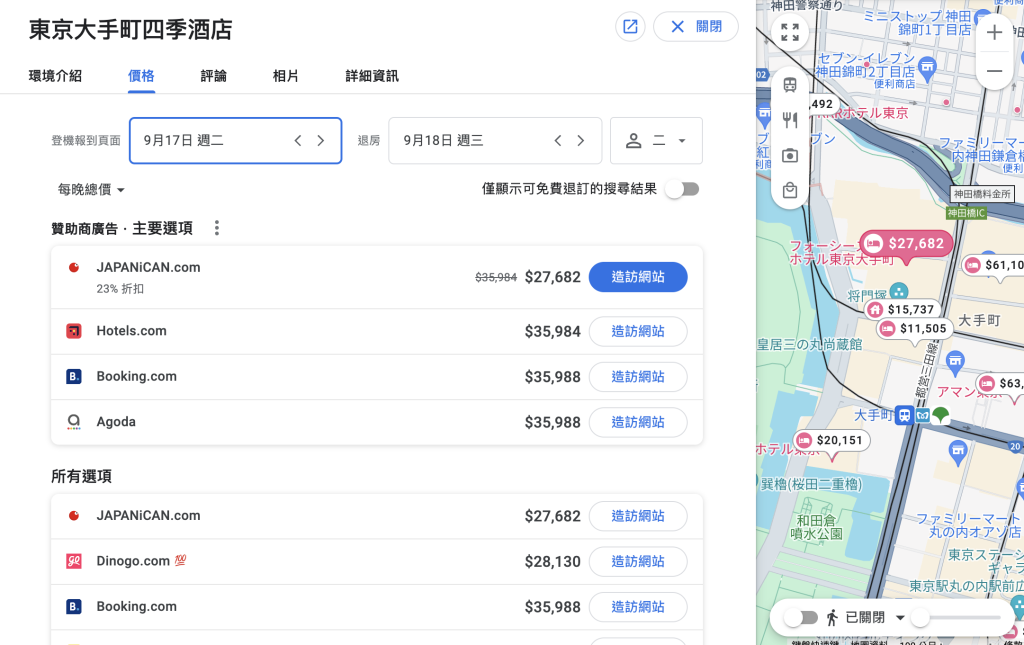This screenshot has height=645, width=1024.
Task: Open the guest count dropdown
Action: [x=656, y=141]
